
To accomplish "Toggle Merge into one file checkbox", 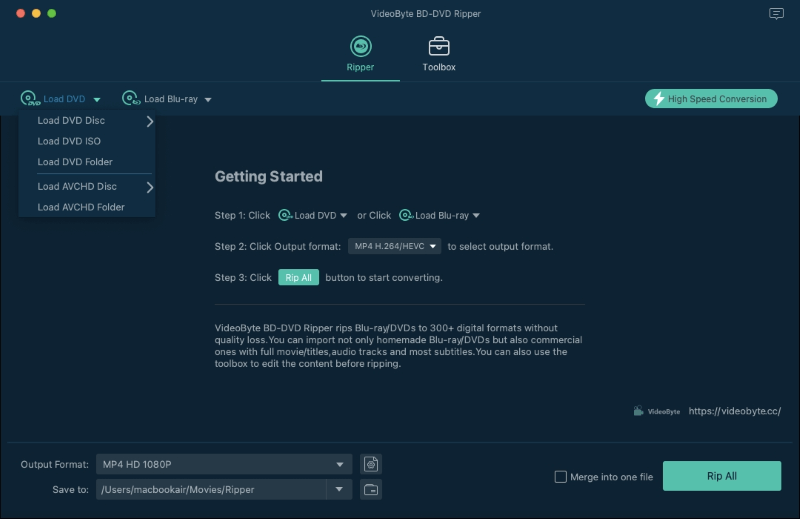I will pyautogui.click(x=560, y=477).
